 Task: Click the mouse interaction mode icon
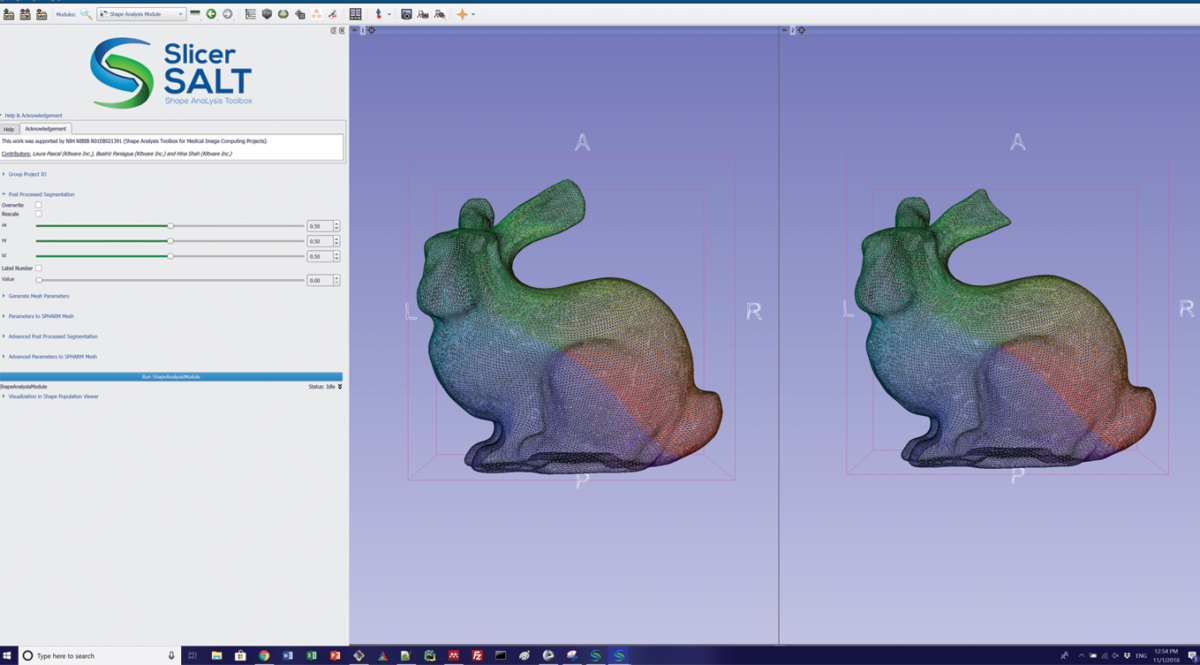point(377,13)
